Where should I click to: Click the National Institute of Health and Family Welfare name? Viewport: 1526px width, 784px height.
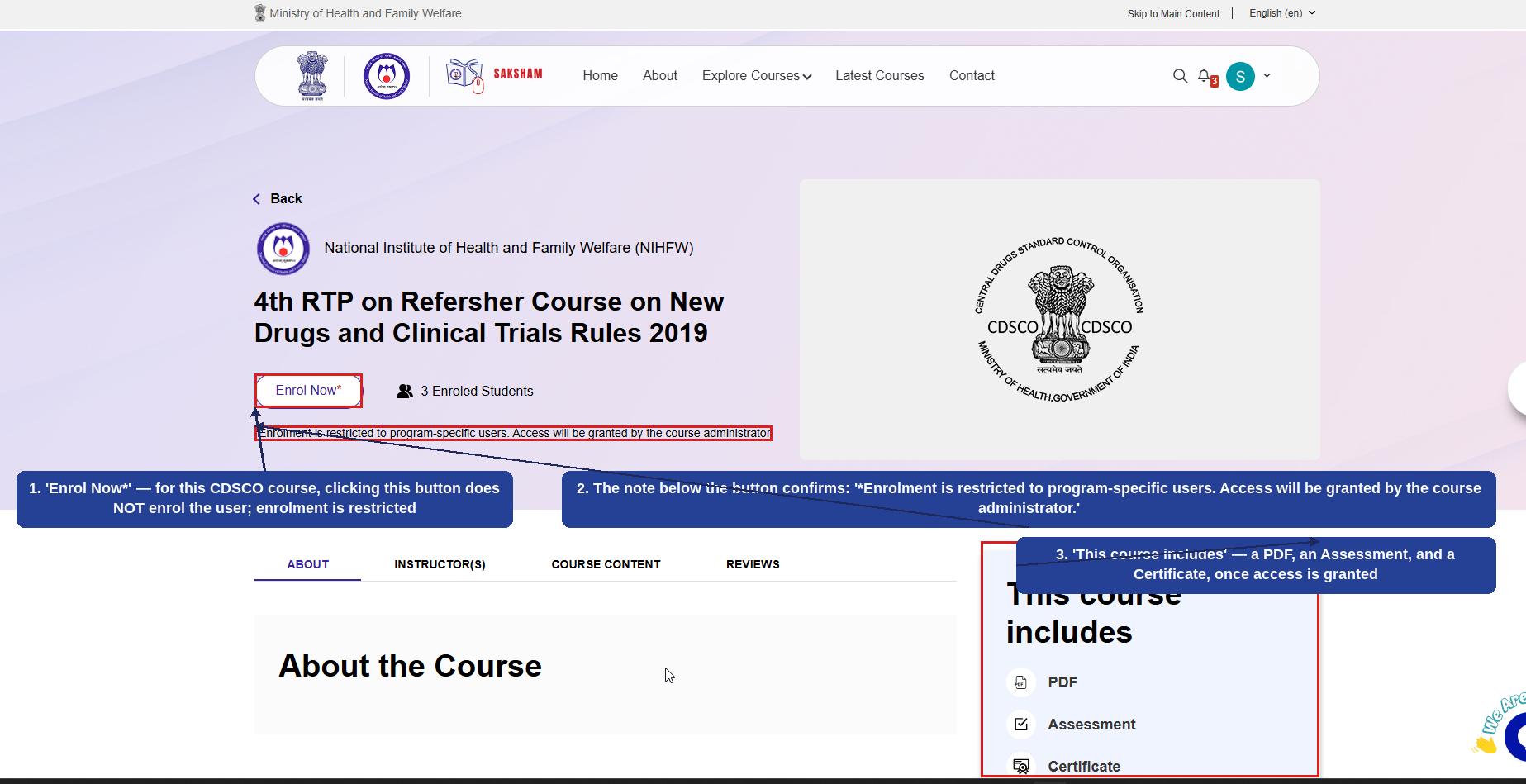(509, 248)
